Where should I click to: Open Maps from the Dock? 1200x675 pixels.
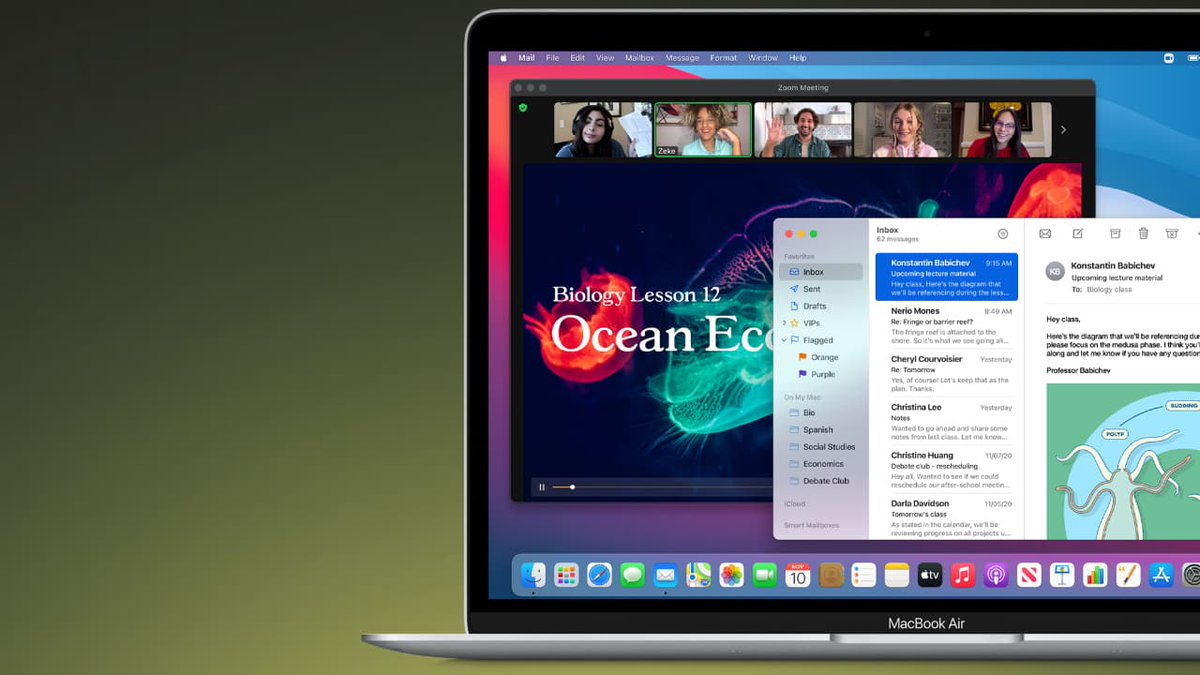(x=698, y=575)
